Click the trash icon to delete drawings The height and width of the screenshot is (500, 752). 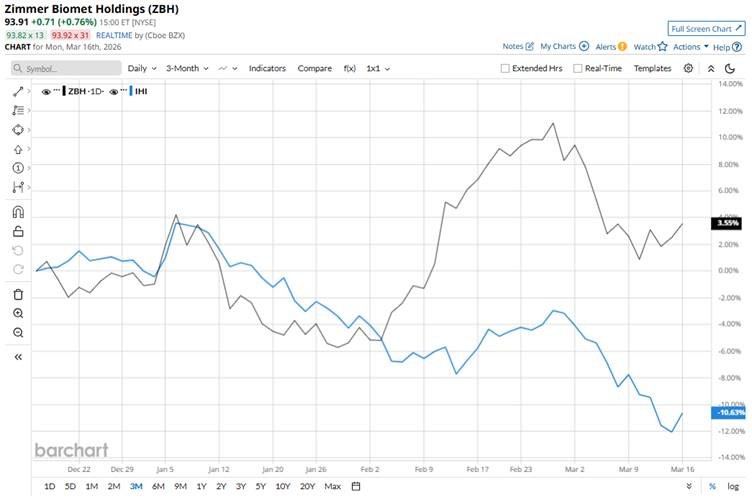[x=18, y=294]
